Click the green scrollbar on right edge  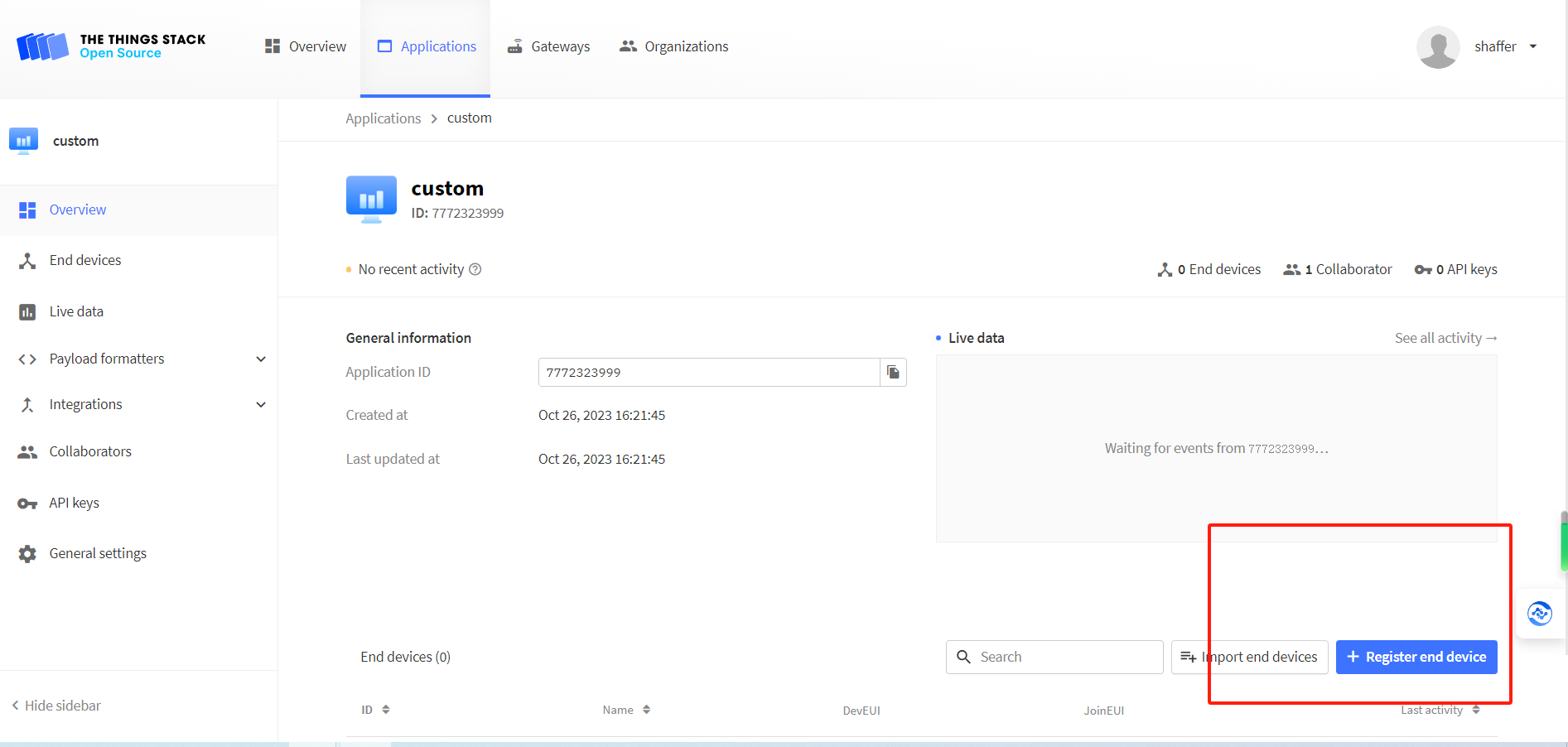coord(1564,542)
